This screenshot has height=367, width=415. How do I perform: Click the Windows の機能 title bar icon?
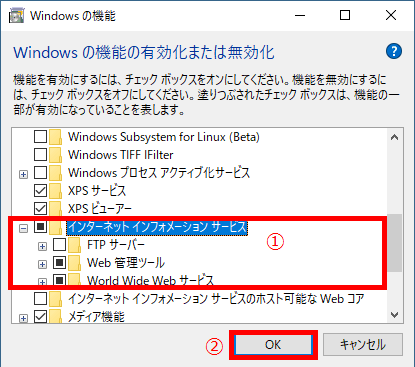(x=17, y=16)
